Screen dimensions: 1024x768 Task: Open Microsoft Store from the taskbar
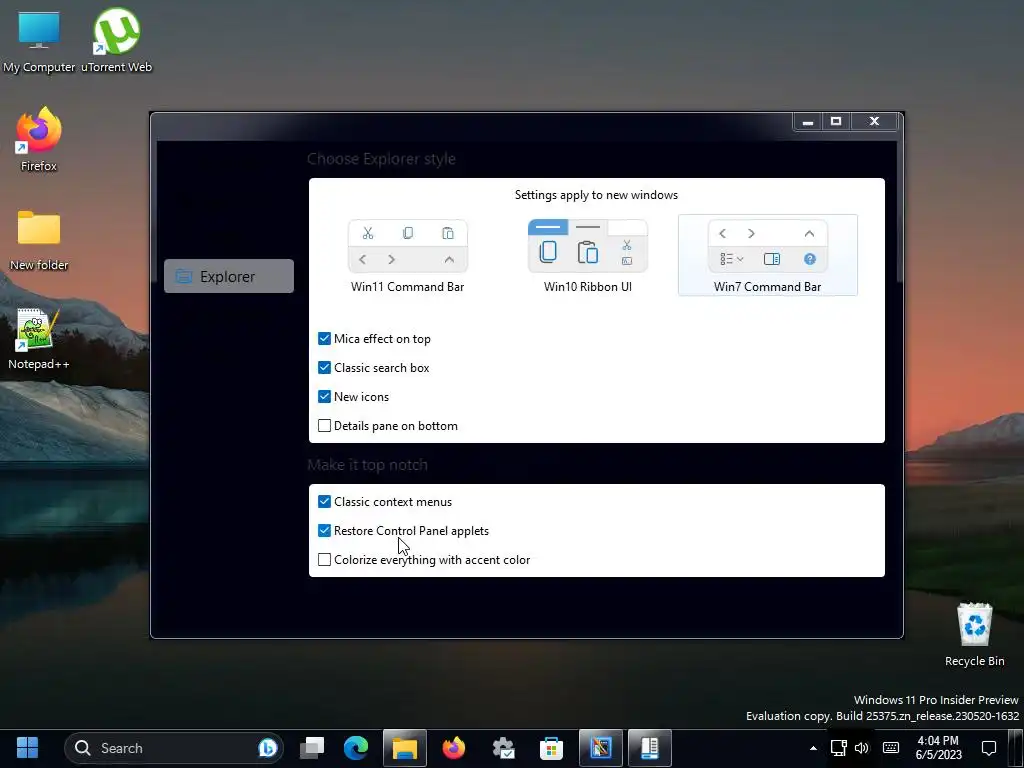pyautogui.click(x=552, y=748)
